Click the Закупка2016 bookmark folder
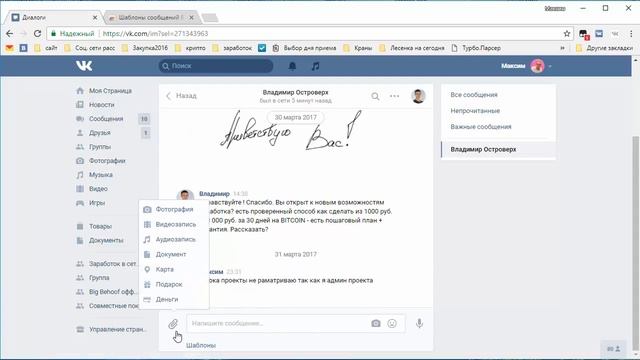The image size is (640, 360). pos(145,48)
